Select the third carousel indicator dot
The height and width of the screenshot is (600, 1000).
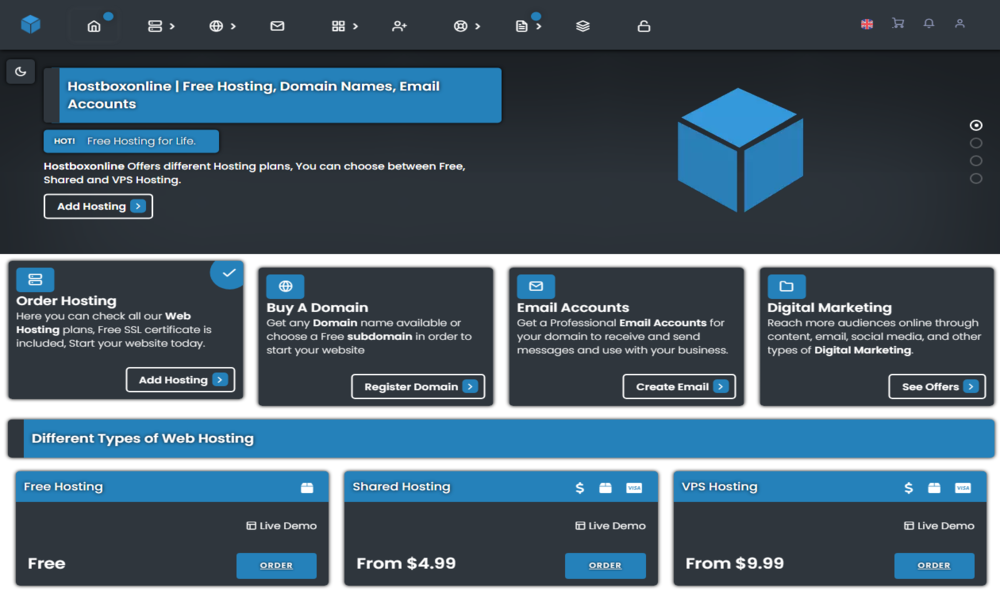976,161
